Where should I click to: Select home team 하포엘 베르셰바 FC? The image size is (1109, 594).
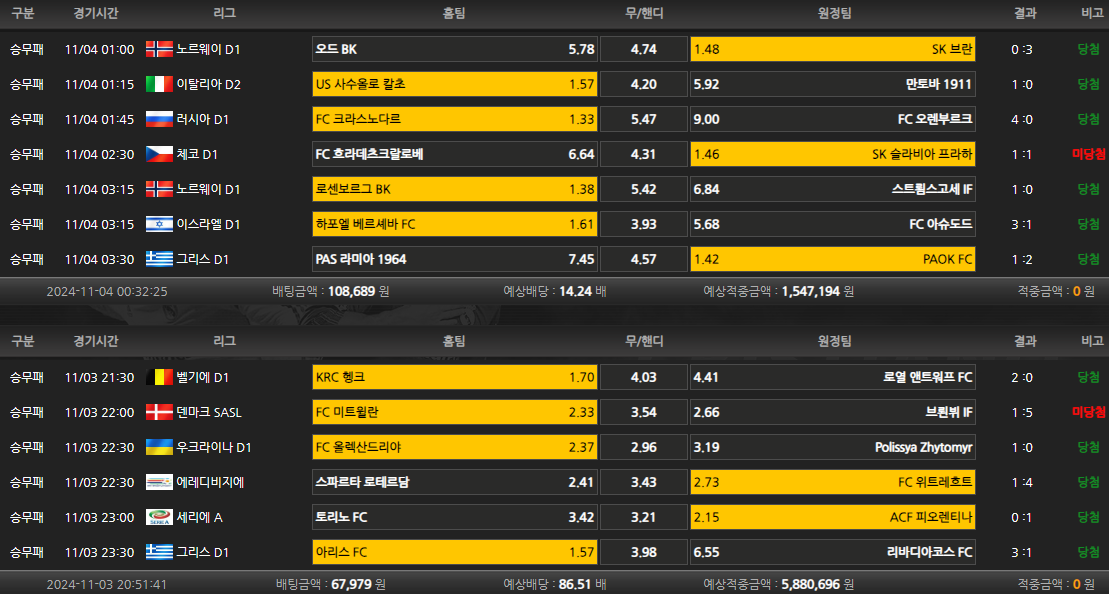coord(455,224)
